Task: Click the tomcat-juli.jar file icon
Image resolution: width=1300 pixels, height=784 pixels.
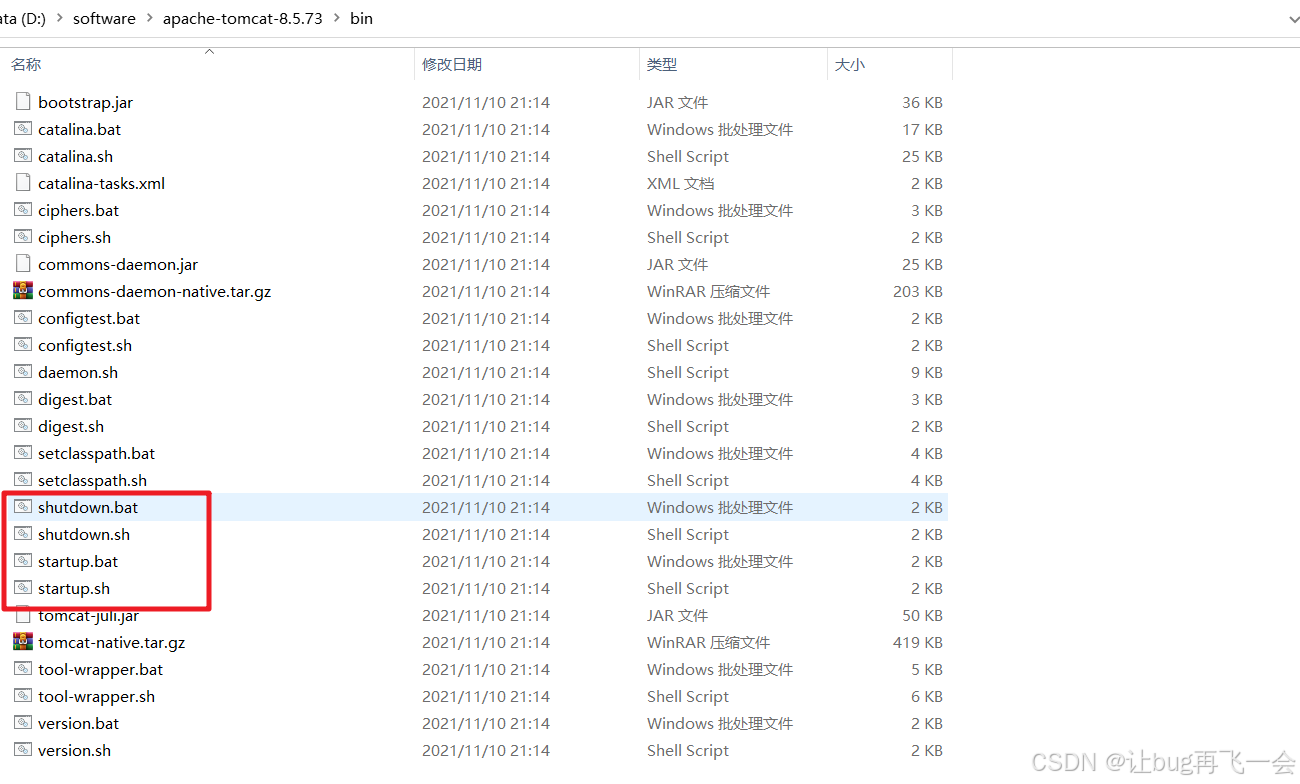Action: (x=22, y=615)
